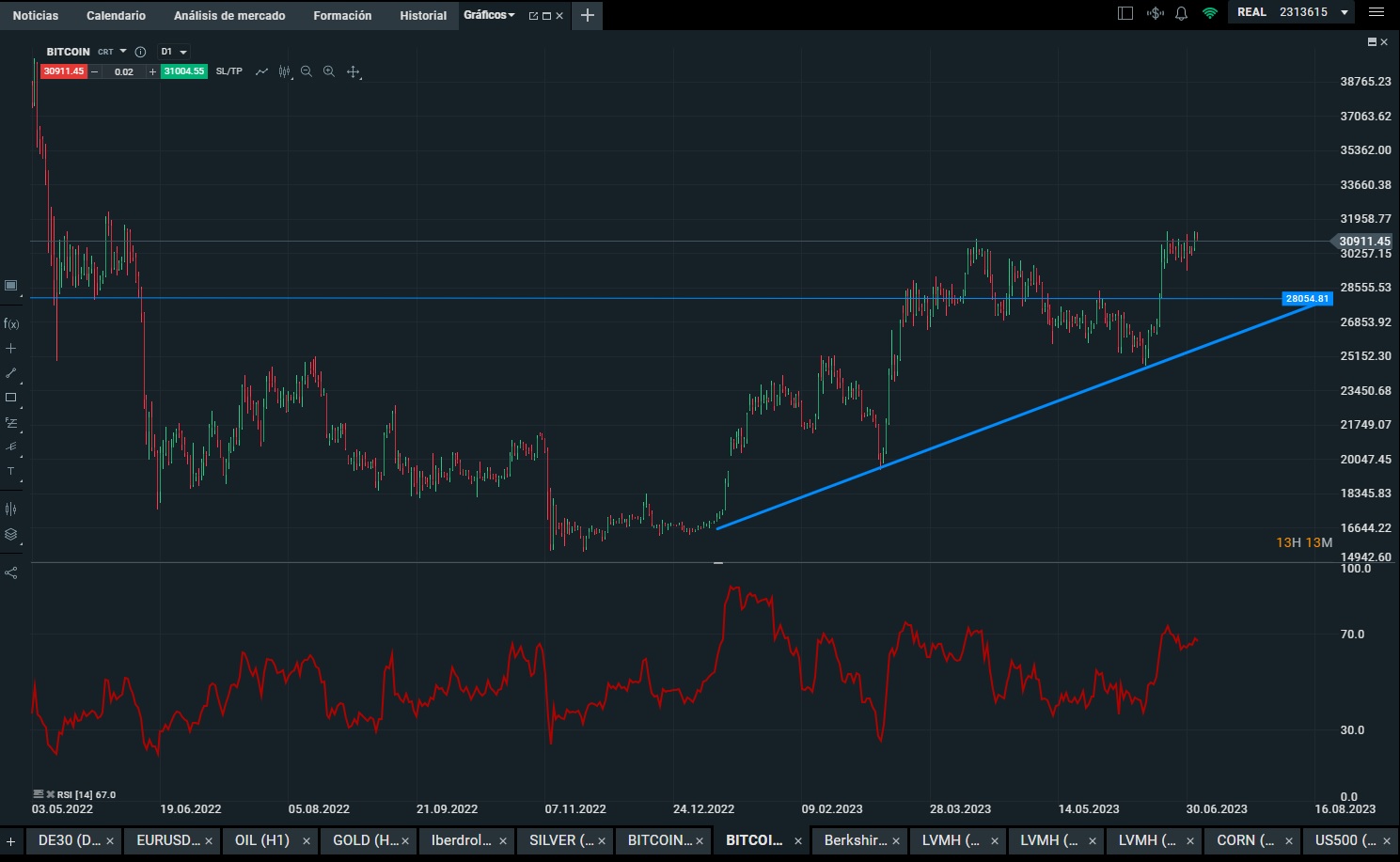Image resolution: width=1400 pixels, height=862 pixels.
Task: Toggle SL/TP on the order panel
Action: pyautogui.click(x=228, y=71)
